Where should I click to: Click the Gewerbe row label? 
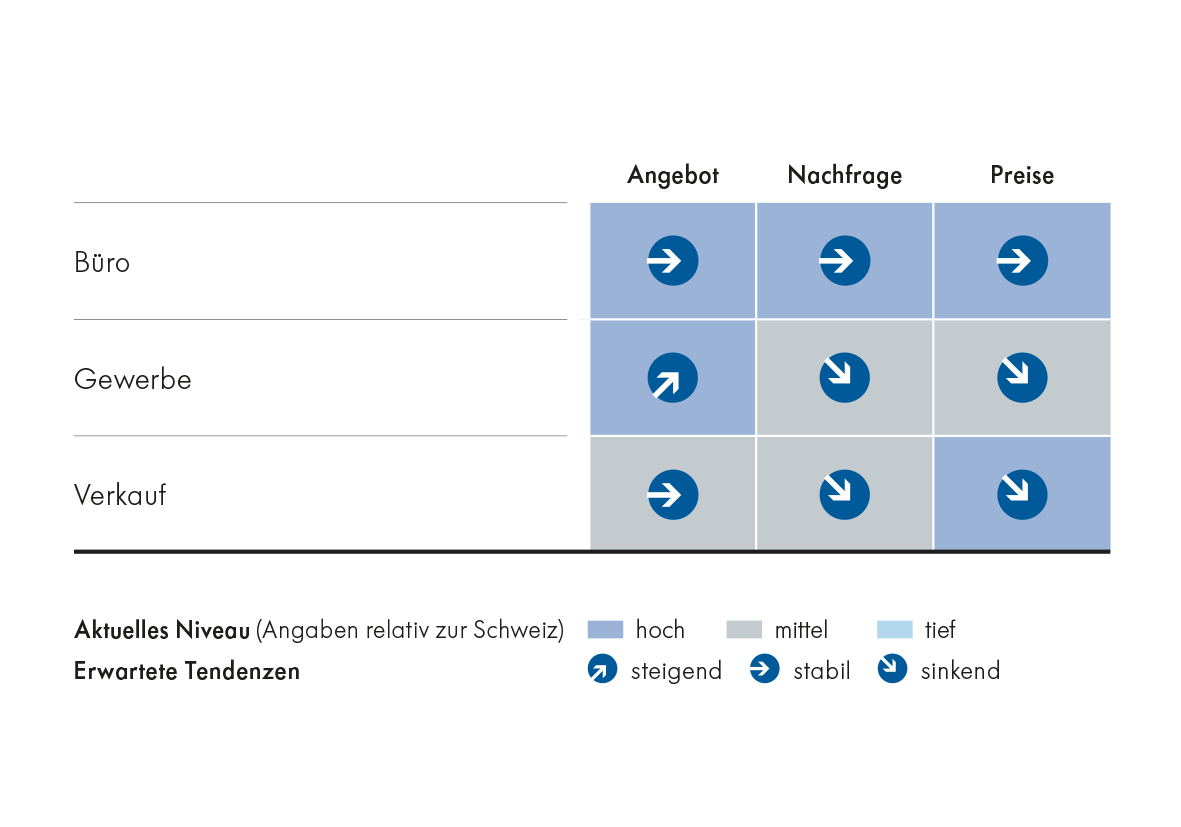(132, 380)
